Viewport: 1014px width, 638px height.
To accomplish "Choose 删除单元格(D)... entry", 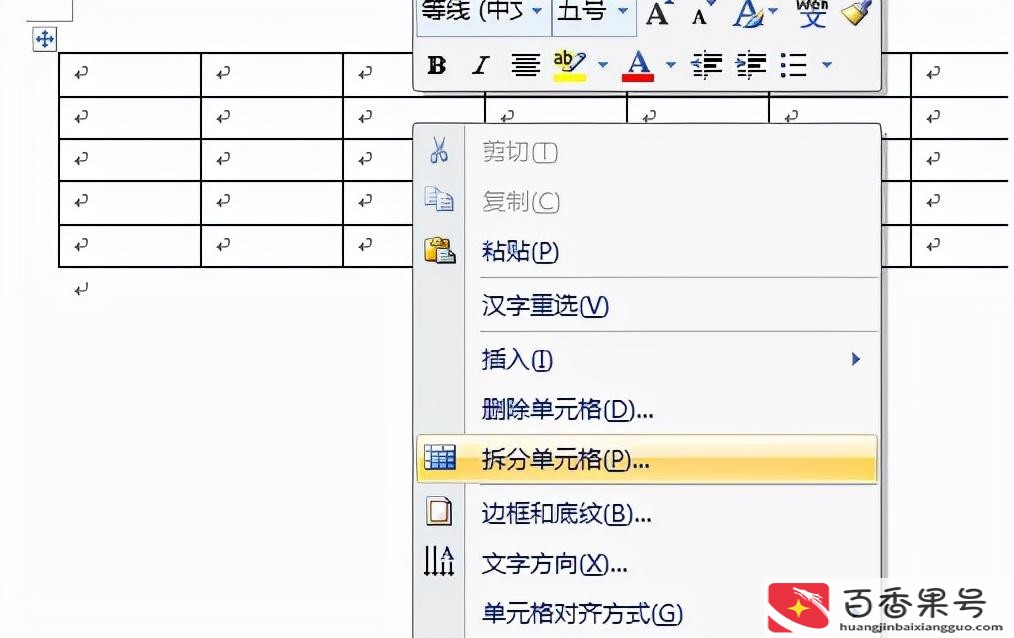I will [647, 409].
